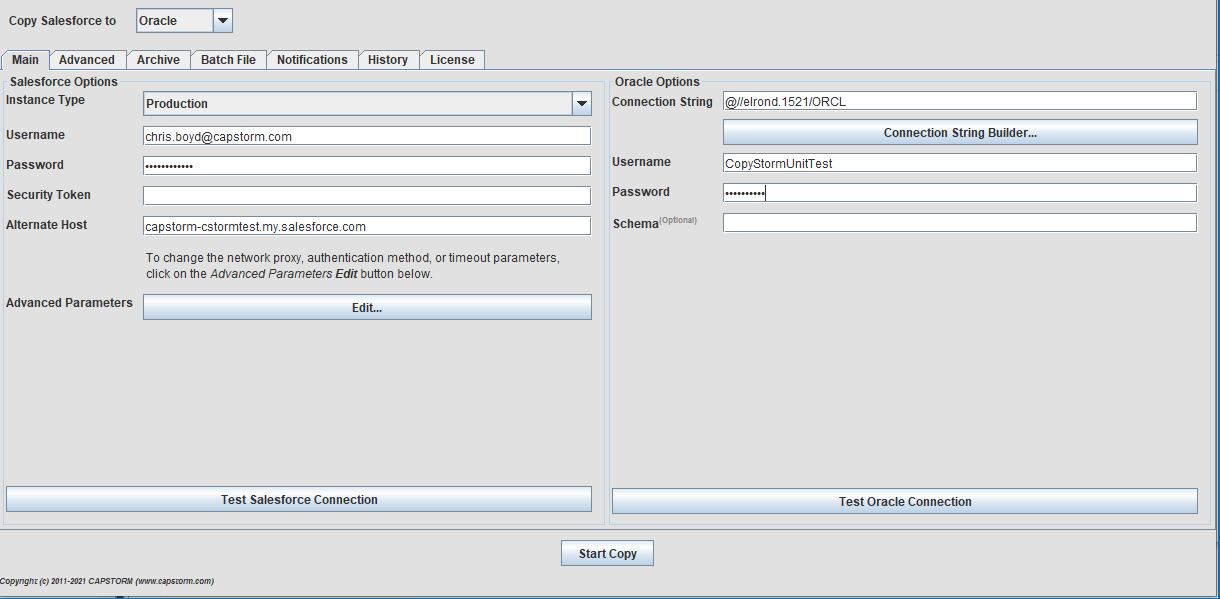The height and width of the screenshot is (599, 1220).
Task: Focus the Oracle Password field
Action: [960, 193]
